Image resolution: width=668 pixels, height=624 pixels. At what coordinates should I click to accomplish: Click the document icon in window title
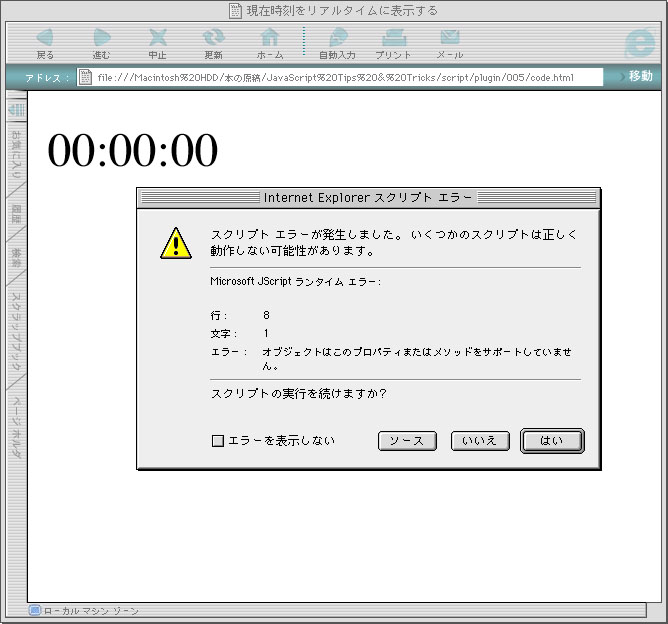pyautogui.click(x=235, y=11)
